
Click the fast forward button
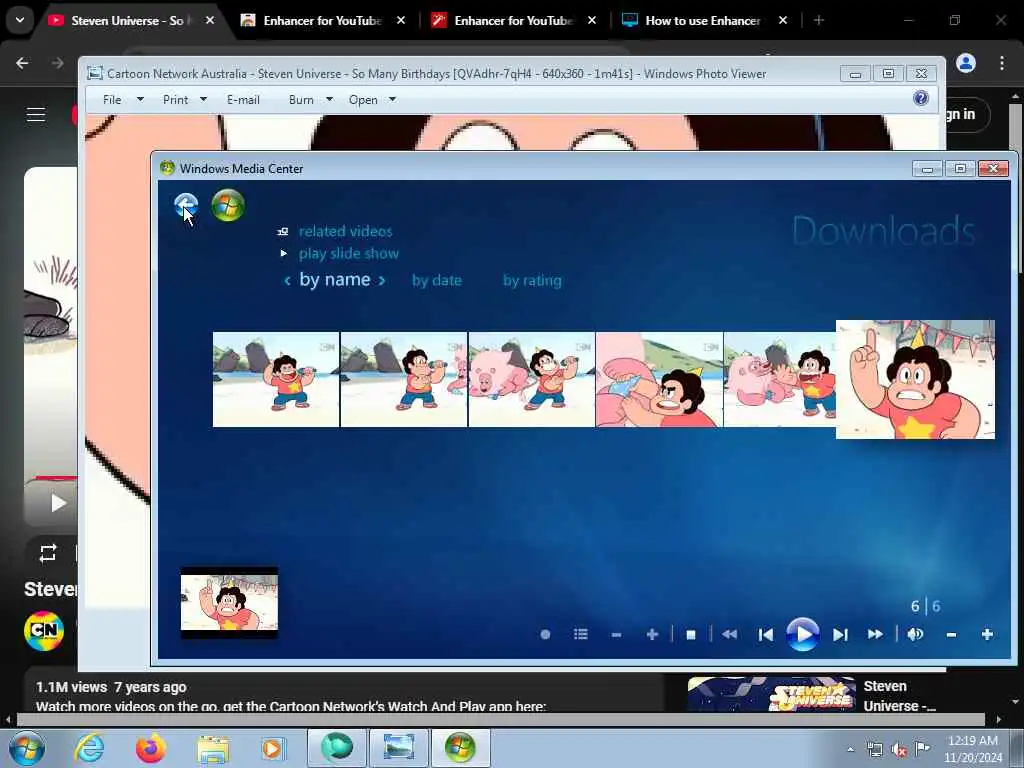click(x=875, y=634)
